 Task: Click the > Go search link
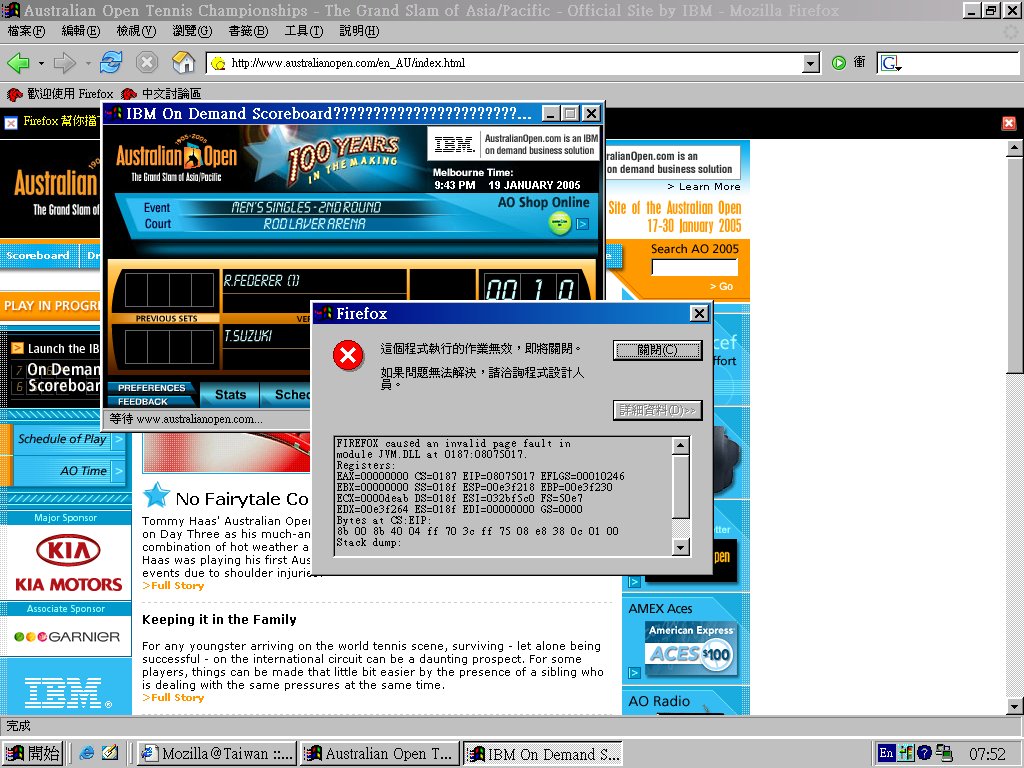pyautogui.click(x=722, y=286)
